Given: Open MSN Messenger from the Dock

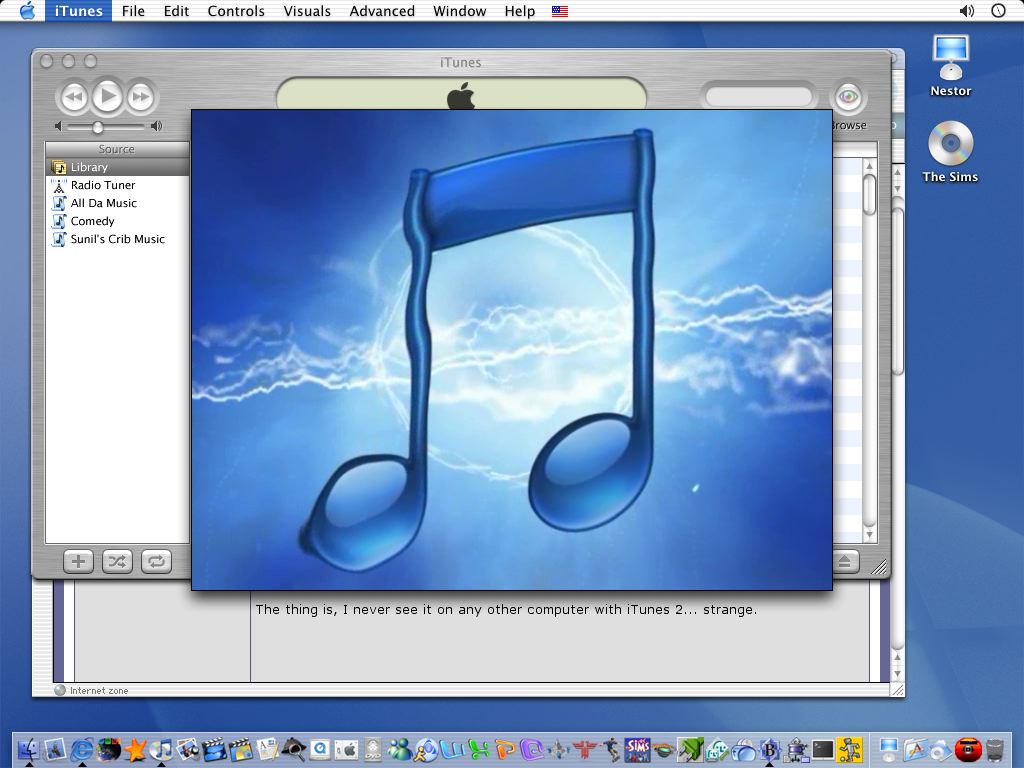Looking at the screenshot, I should (x=400, y=750).
